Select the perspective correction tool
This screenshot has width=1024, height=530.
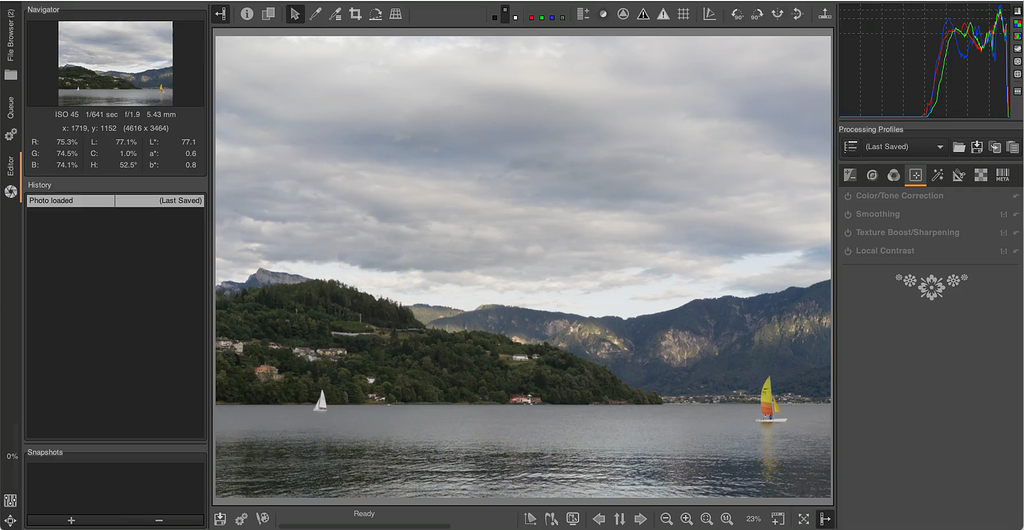click(396, 14)
